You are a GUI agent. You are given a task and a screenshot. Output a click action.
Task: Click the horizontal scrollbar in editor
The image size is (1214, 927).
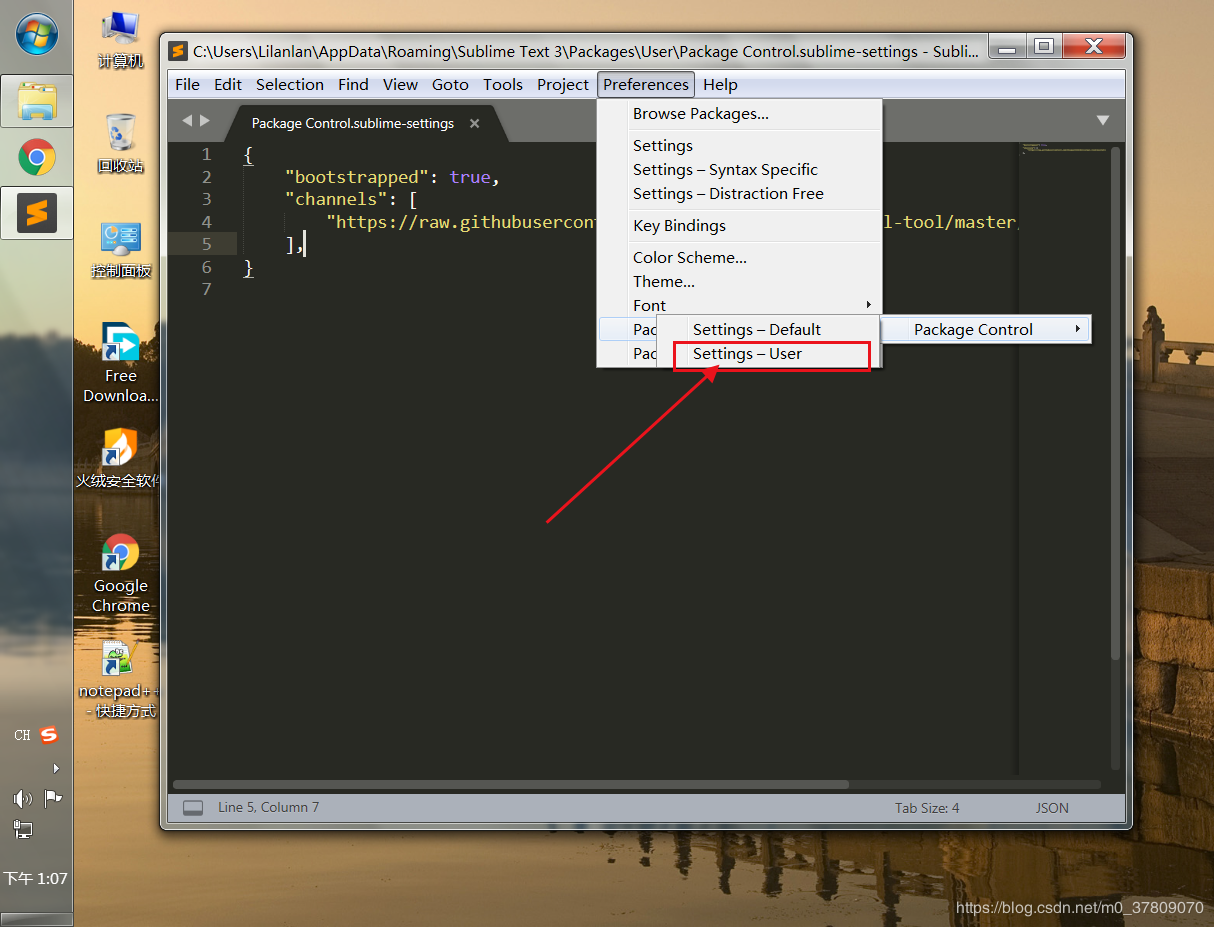click(x=511, y=785)
